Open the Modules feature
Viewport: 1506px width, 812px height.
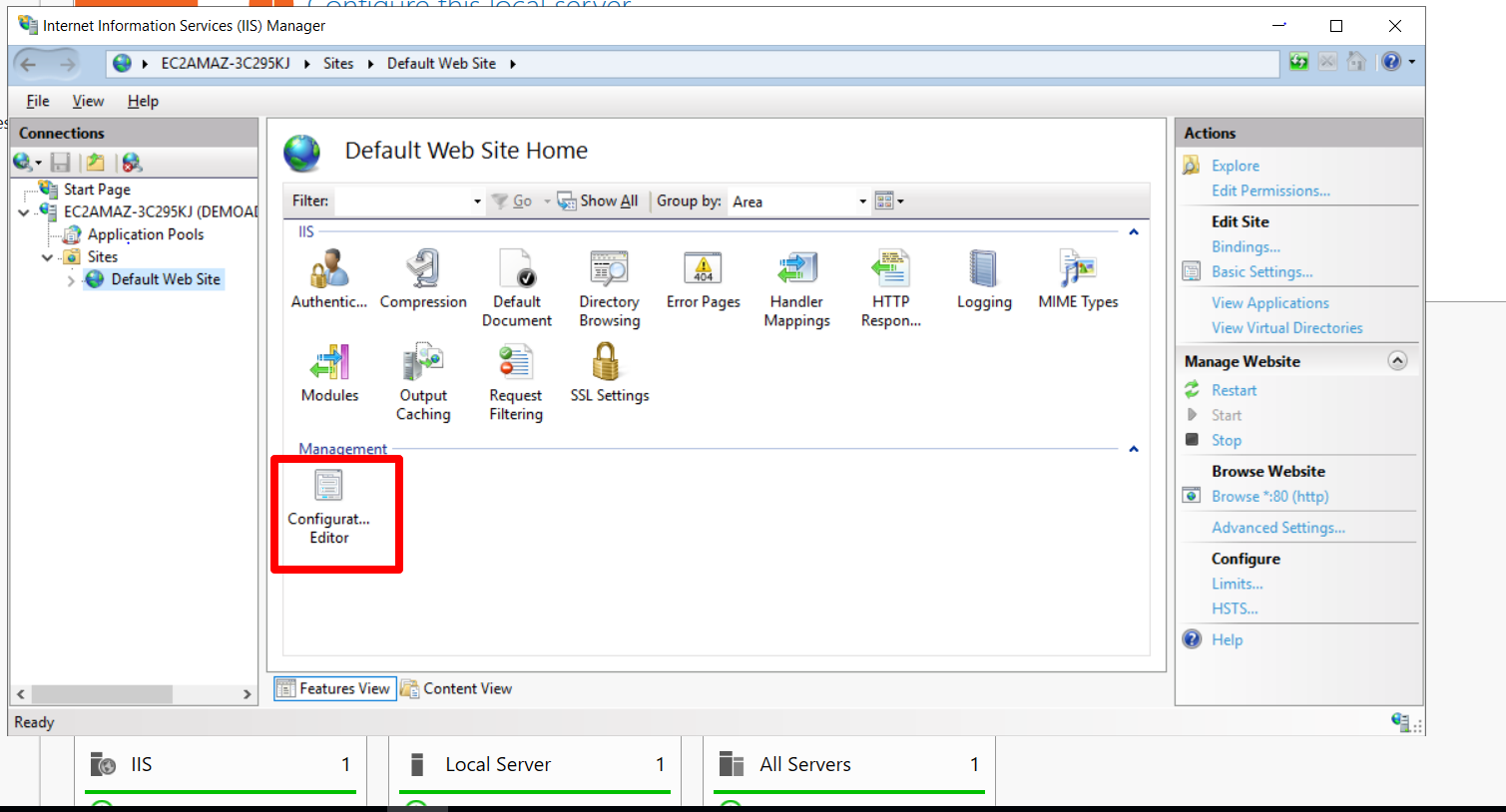[x=329, y=374]
